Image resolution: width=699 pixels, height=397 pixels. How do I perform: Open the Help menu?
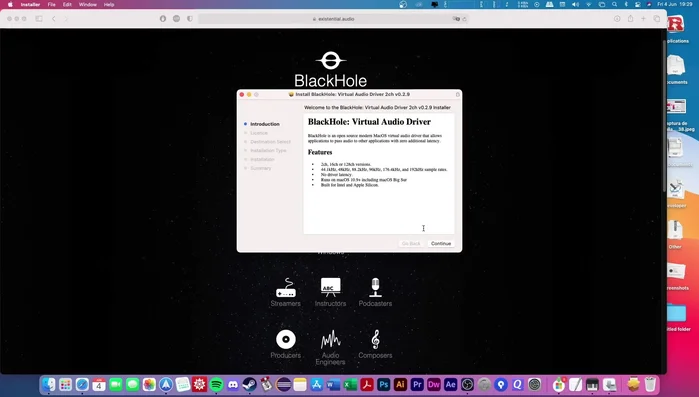coord(109,4)
